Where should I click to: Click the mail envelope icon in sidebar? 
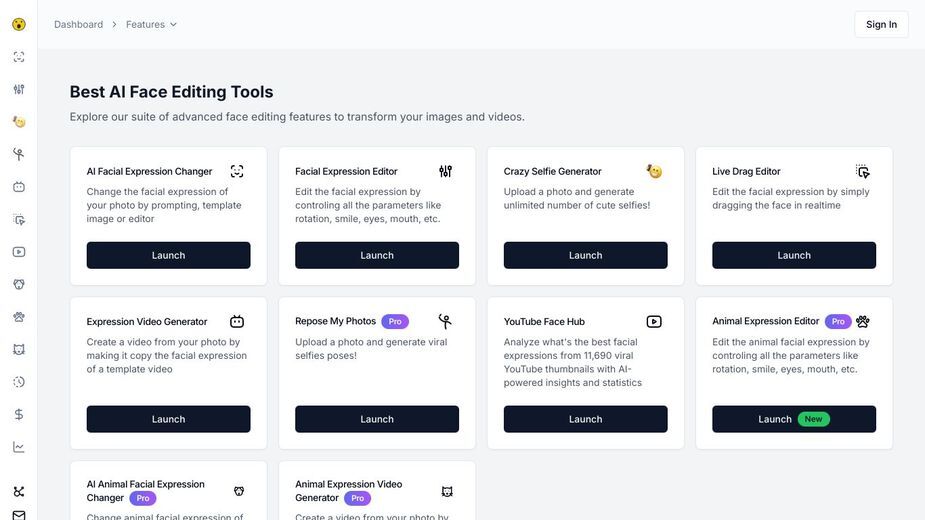[x=19, y=515]
